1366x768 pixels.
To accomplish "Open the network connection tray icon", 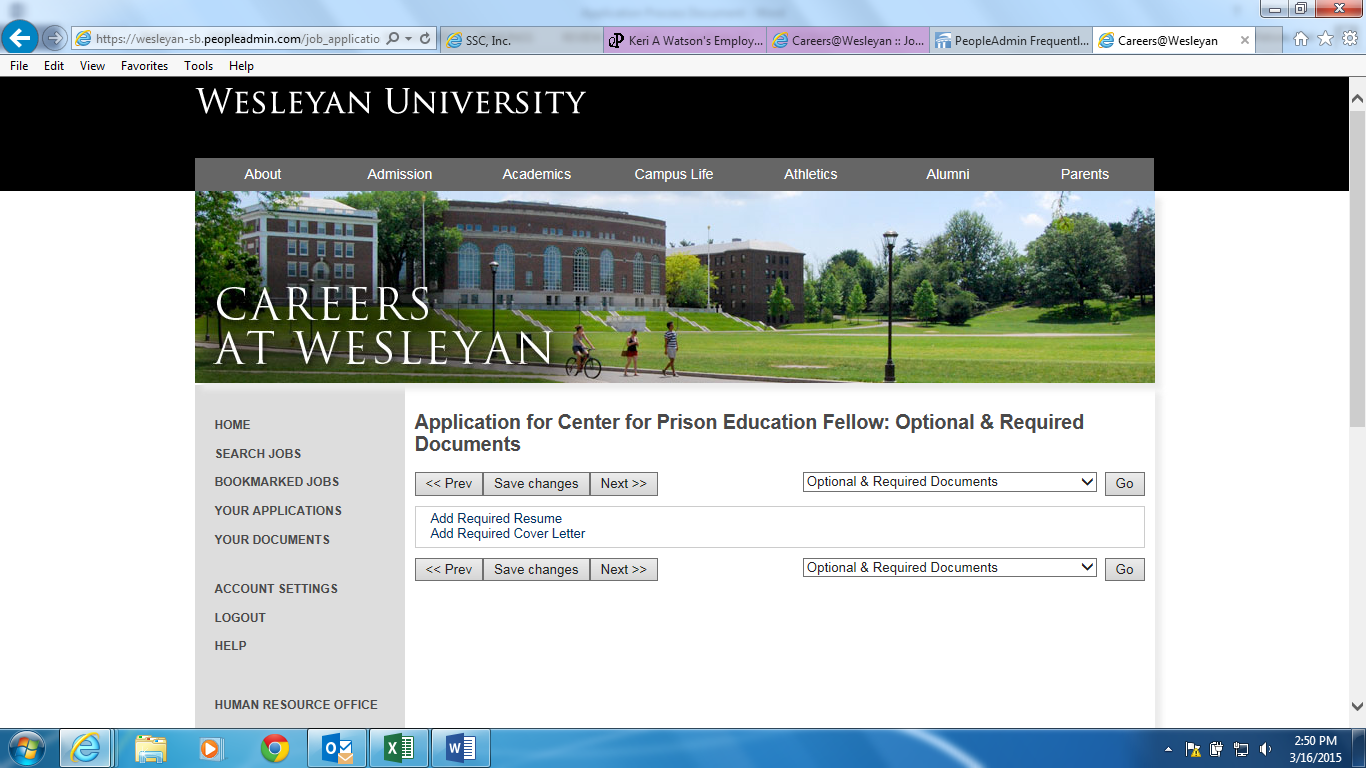I will pos(1241,749).
